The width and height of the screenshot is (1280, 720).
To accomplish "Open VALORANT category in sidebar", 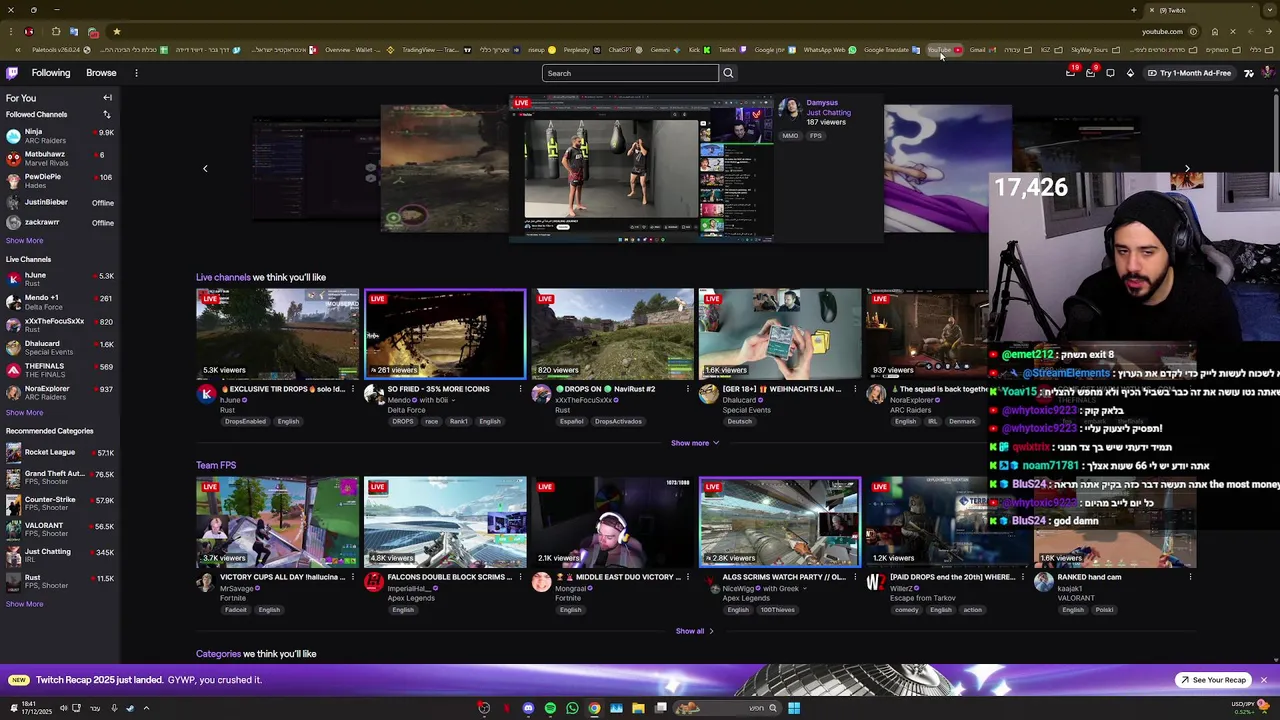I will click(x=60, y=529).
